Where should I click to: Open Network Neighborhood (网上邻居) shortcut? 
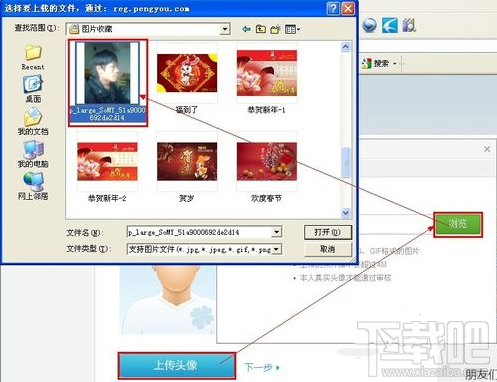point(33,186)
